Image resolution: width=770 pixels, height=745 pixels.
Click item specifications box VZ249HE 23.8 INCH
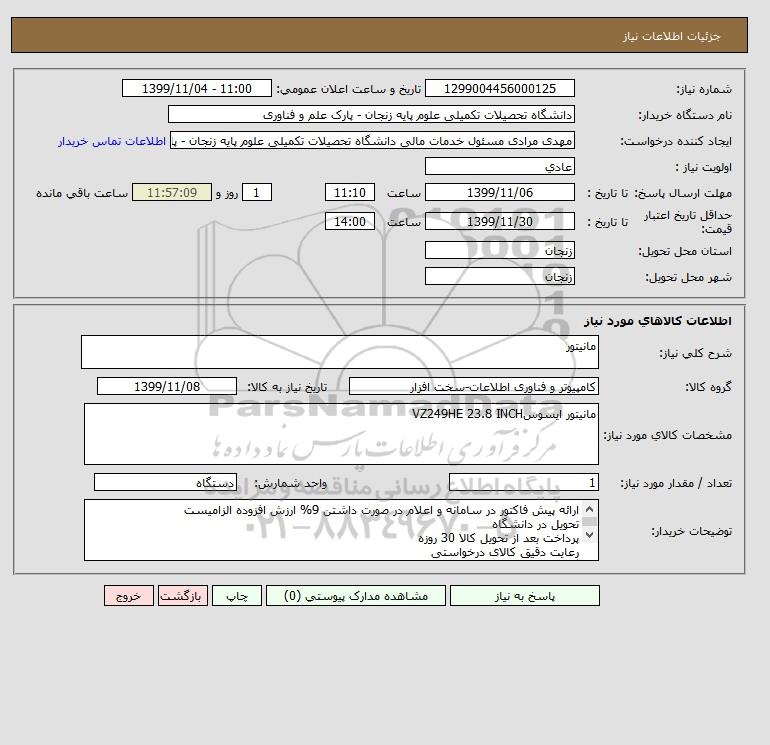[x=341, y=434]
